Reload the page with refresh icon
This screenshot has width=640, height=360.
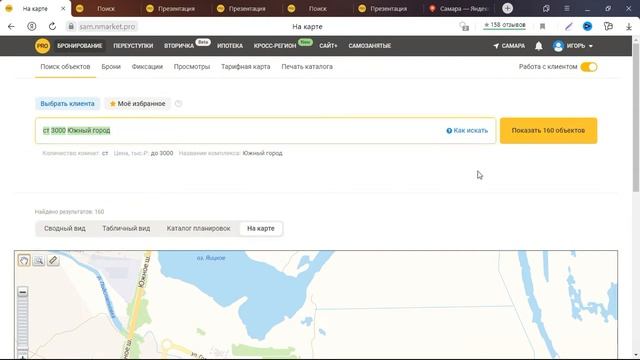(52, 27)
